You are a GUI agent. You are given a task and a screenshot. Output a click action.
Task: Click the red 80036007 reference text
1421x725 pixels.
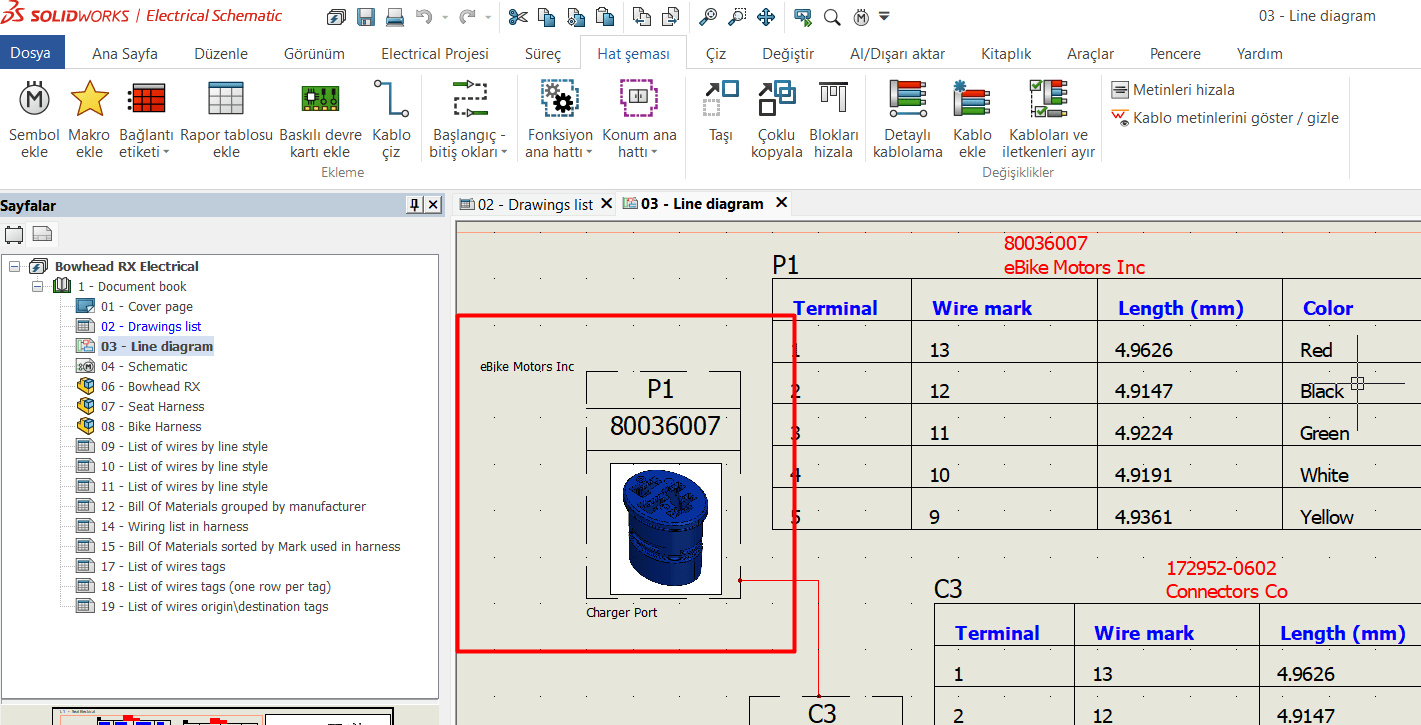(x=1045, y=243)
